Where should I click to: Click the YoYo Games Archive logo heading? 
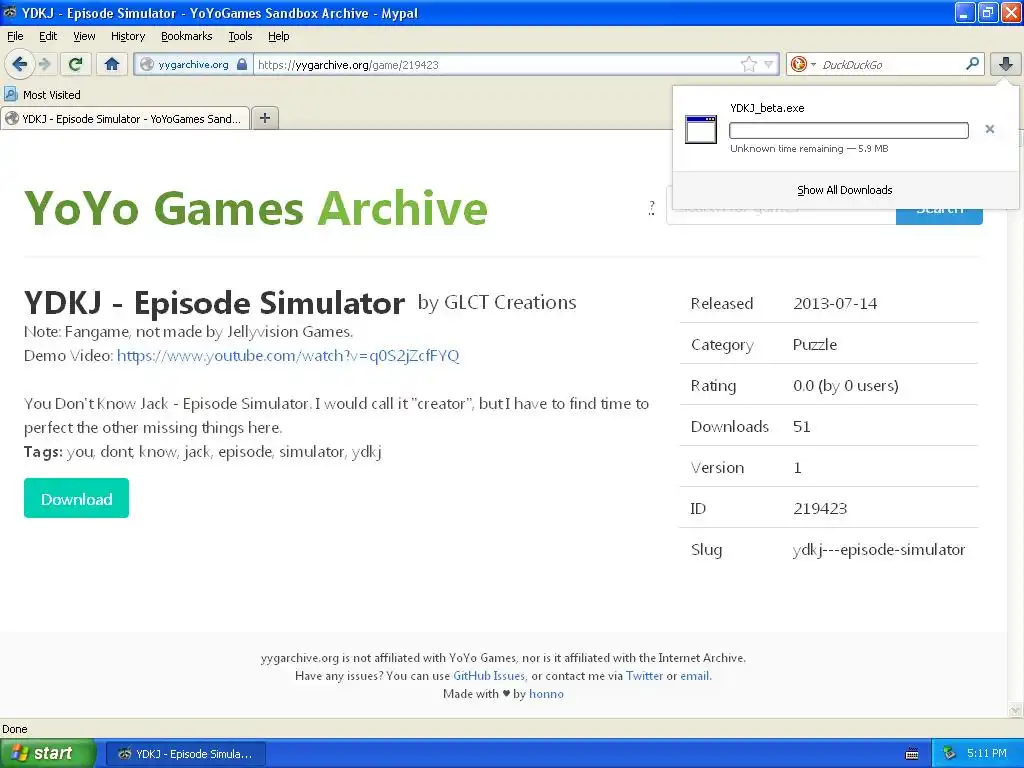click(x=255, y=208)
